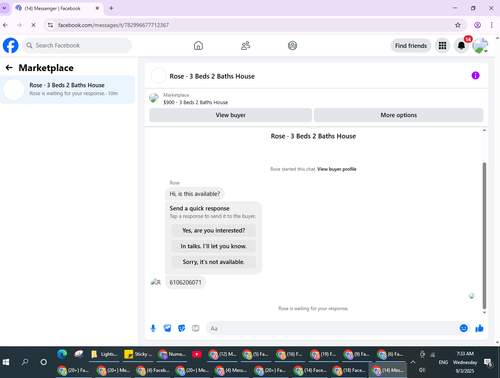Click the taskbar volume icon
The width and height of the screenshot is (500, 378).
[422, 370]
